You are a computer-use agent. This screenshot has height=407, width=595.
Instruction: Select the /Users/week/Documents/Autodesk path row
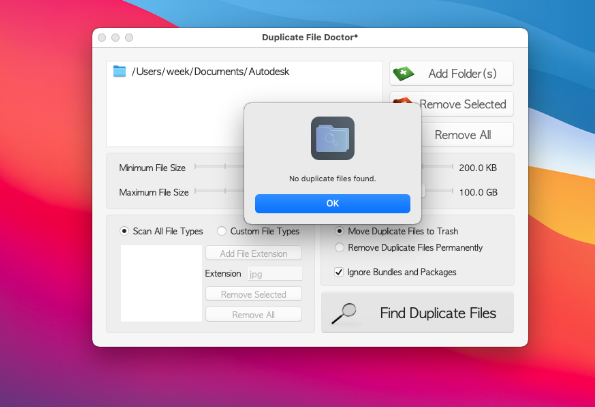click(x=244, y=71)
